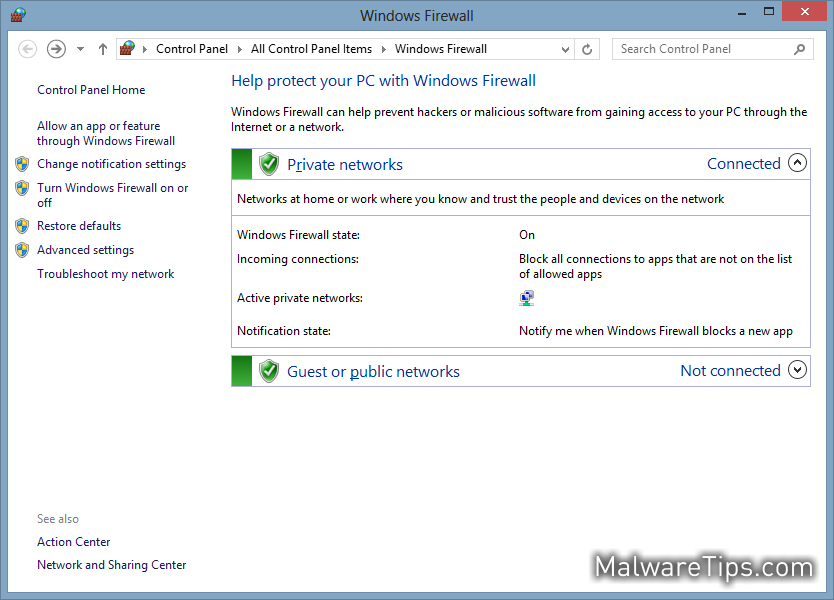
Task: Expand arrow after Control Panel breadcrumb
Action: (x=239, y=49)
